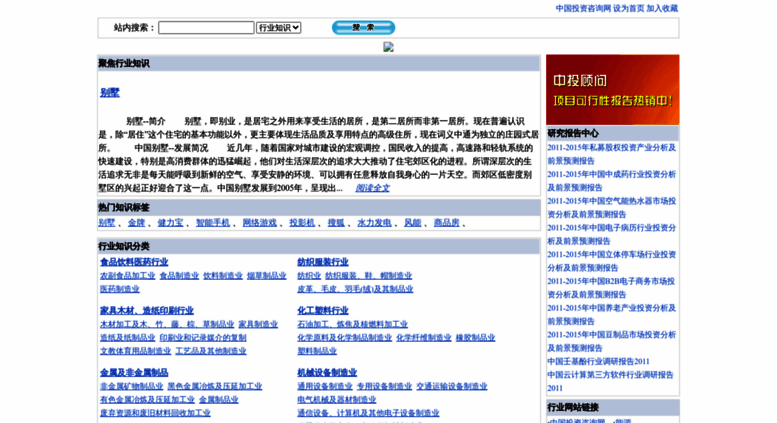Image resolution: width=777 pixels, height=423 pixels.
Task: Click 加入收藏 at page top
Action: [662, 8]
